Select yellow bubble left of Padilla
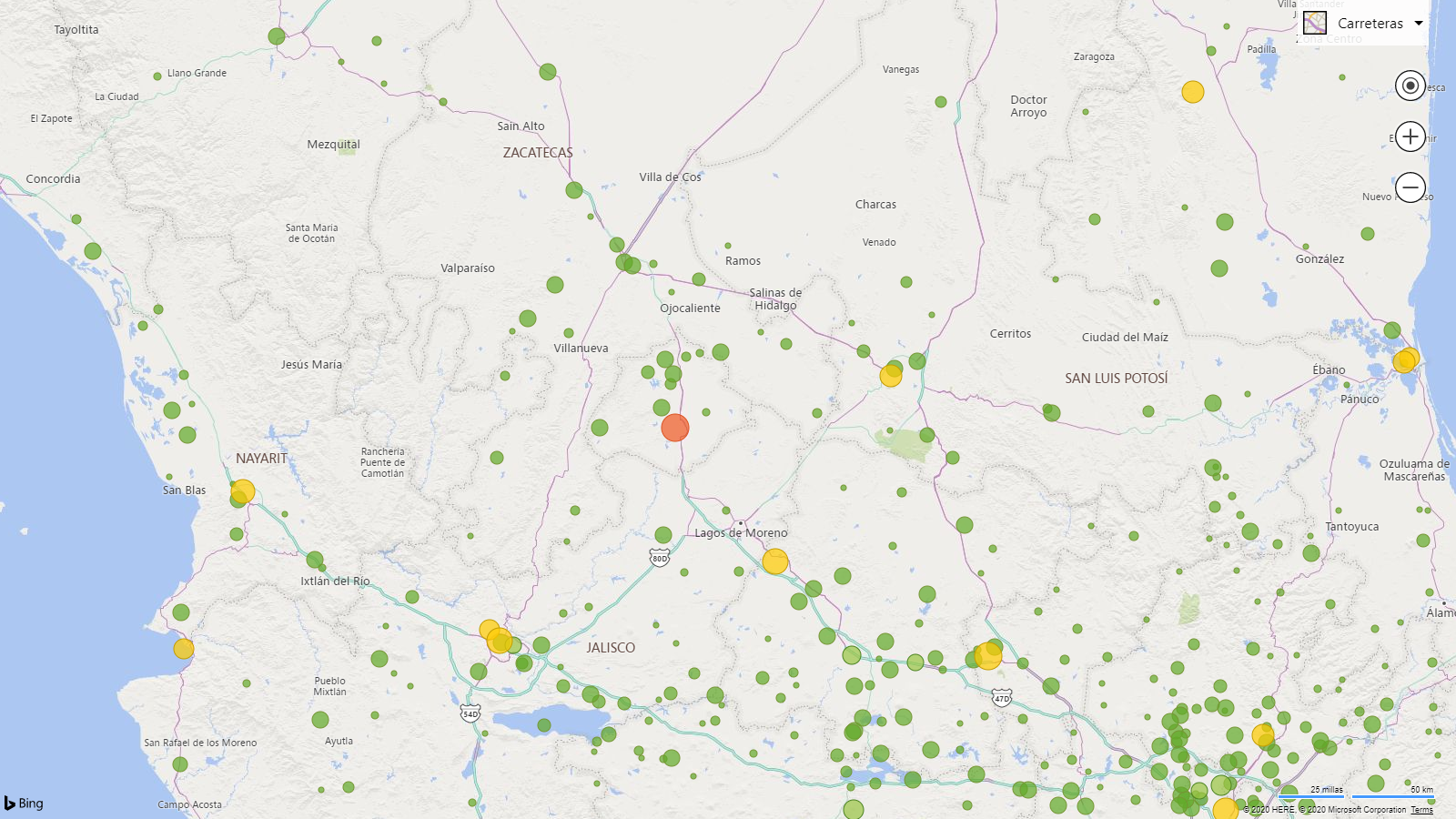1456x819 pixels. pyautogui.click(x=1193, y=92)
